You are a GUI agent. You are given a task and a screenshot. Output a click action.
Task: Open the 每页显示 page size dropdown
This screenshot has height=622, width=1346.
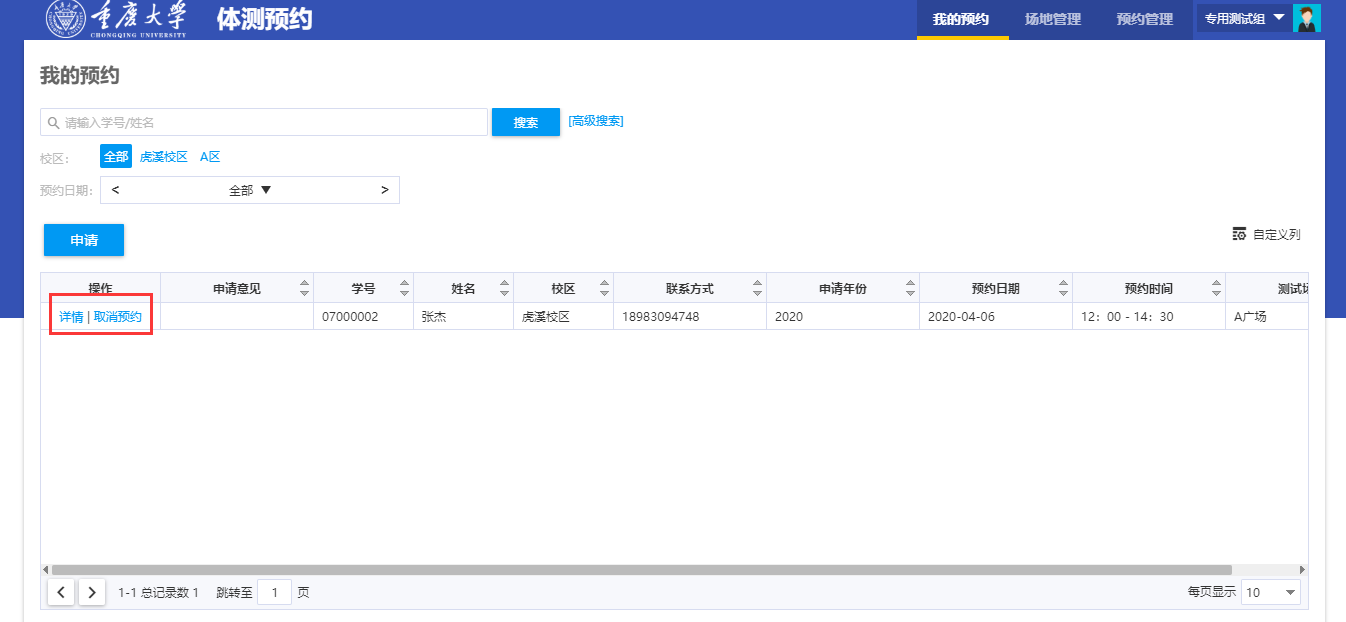[1271, 592]
